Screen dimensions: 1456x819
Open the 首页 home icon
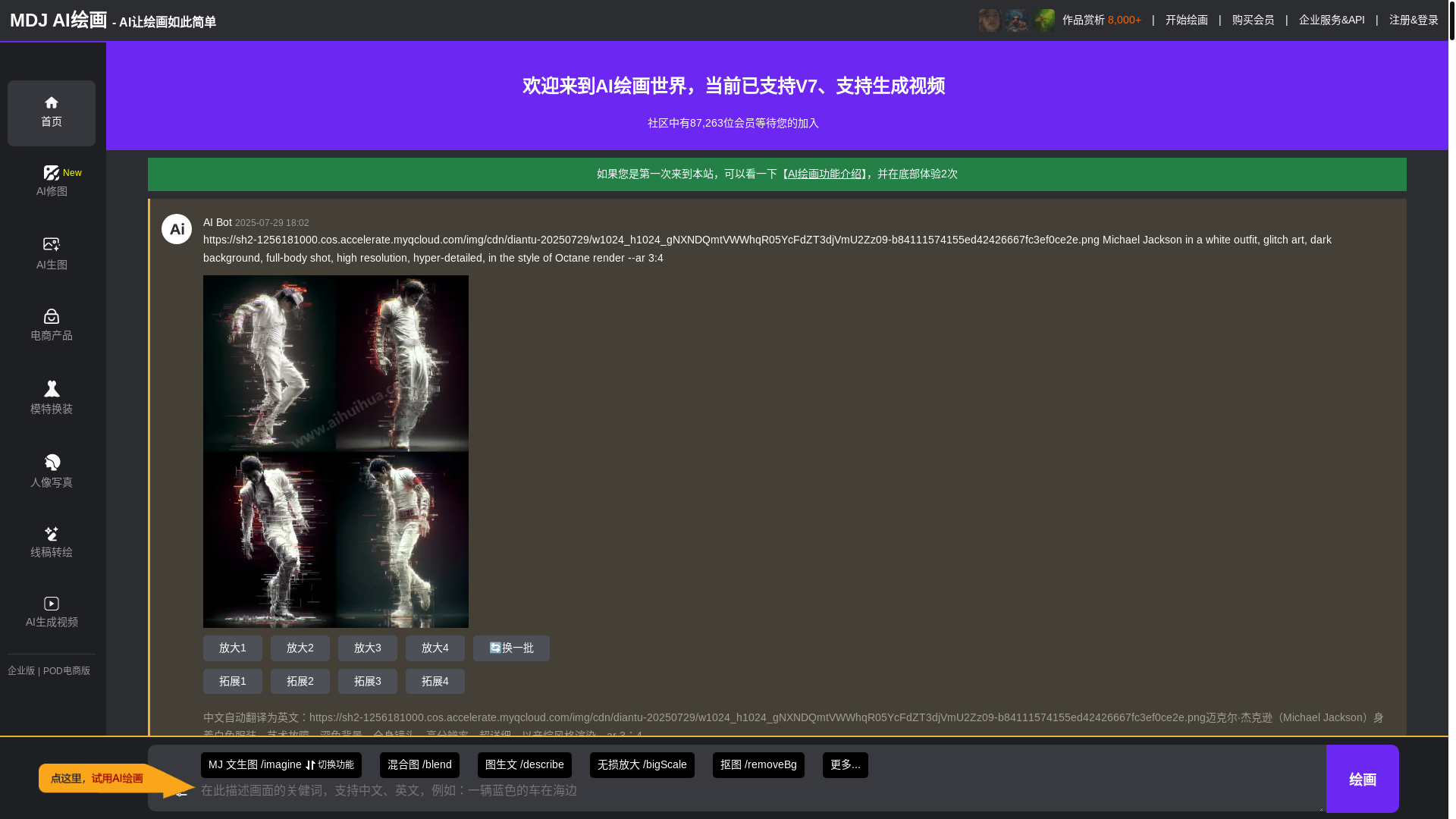click(52, 102)
